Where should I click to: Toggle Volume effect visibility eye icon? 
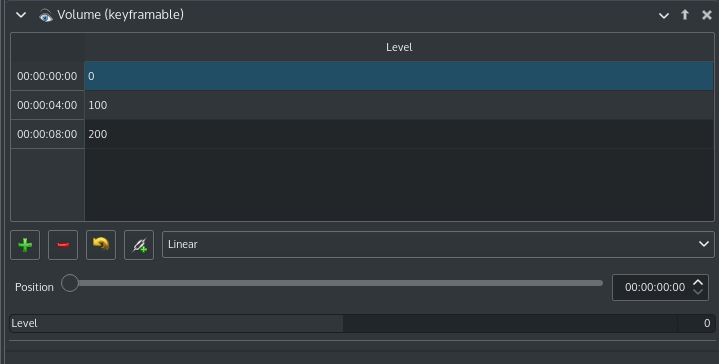45,16
